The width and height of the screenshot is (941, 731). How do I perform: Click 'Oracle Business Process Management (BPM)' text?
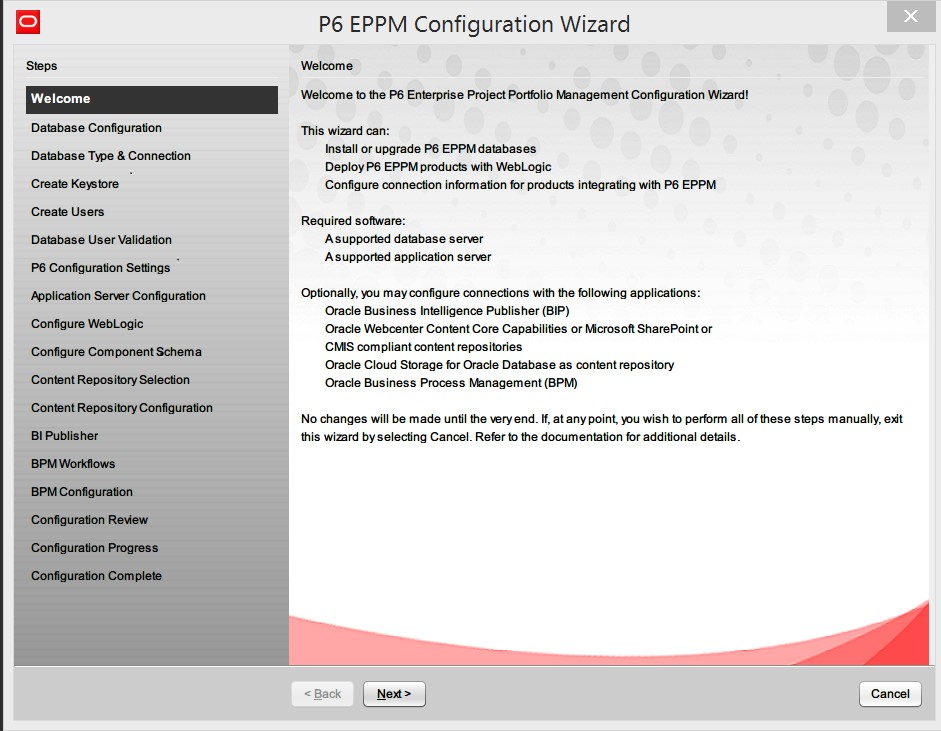pos(451,383)
